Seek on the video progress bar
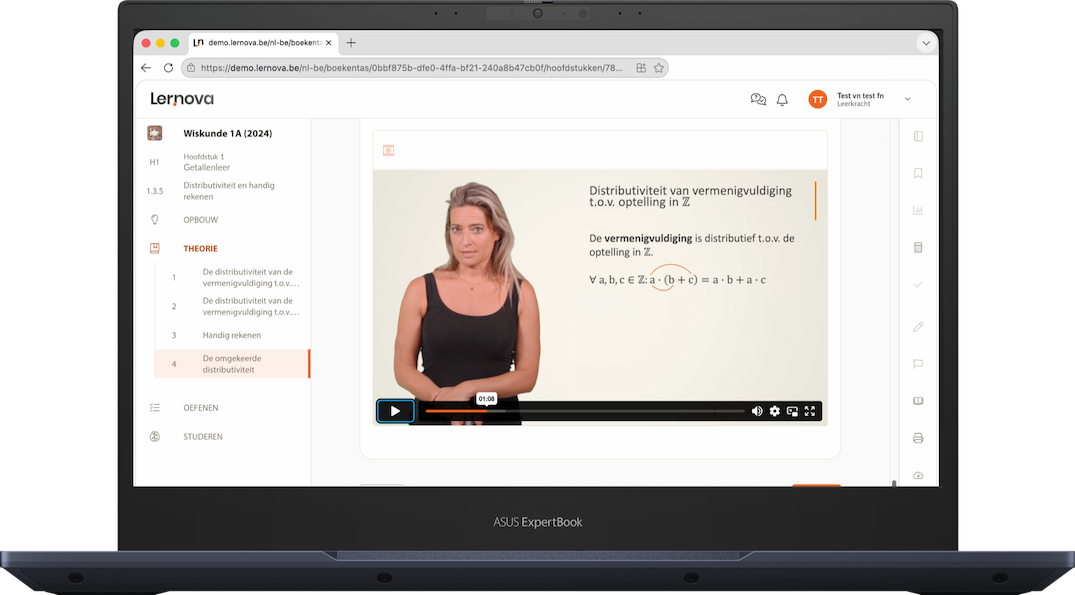This screenshot has width=1075, height=595. pyautogui.click(x=585, y=411)
